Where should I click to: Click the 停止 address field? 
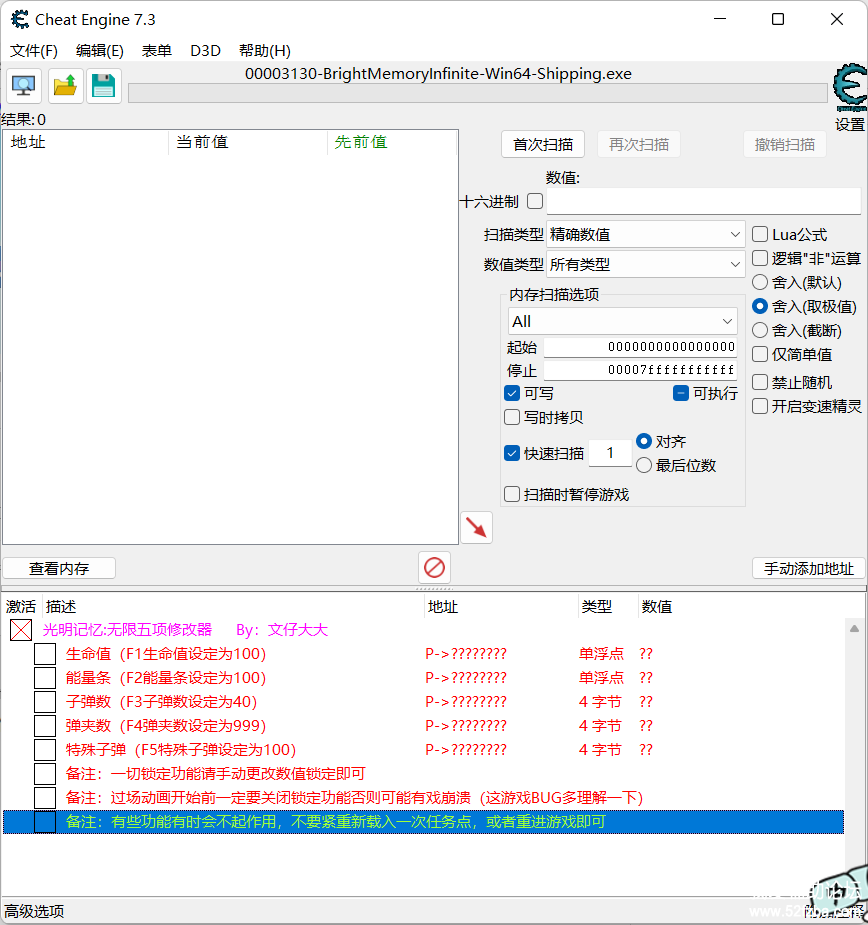[640, 370]
